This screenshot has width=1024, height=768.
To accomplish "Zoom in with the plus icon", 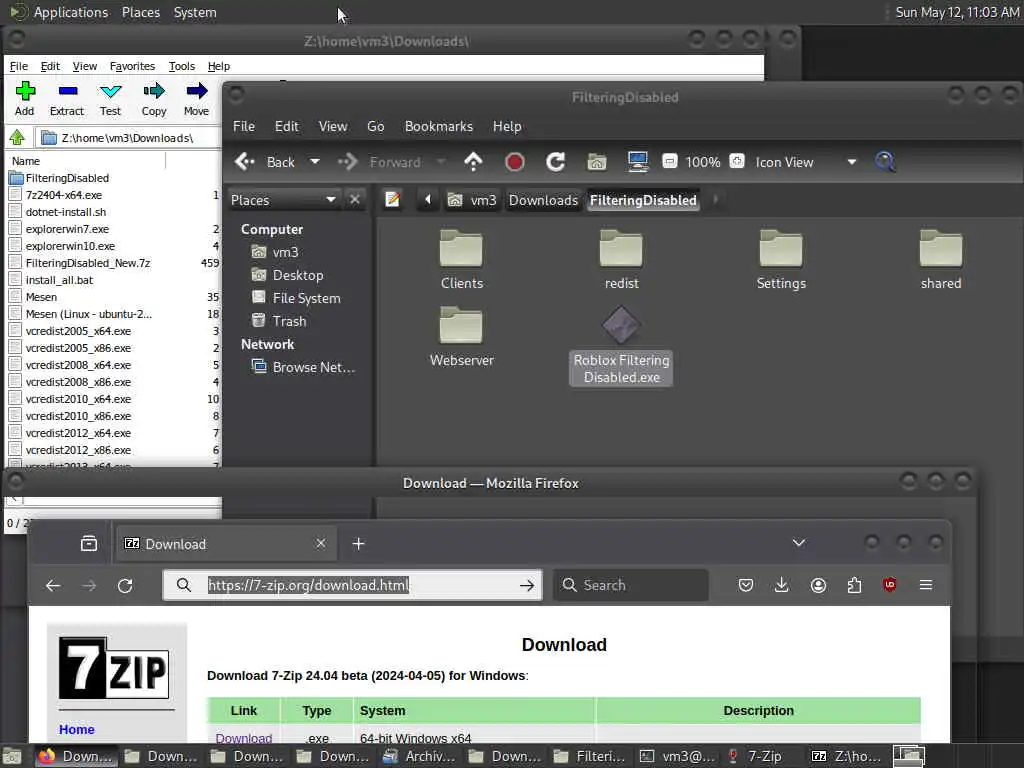I will point(737,161).
